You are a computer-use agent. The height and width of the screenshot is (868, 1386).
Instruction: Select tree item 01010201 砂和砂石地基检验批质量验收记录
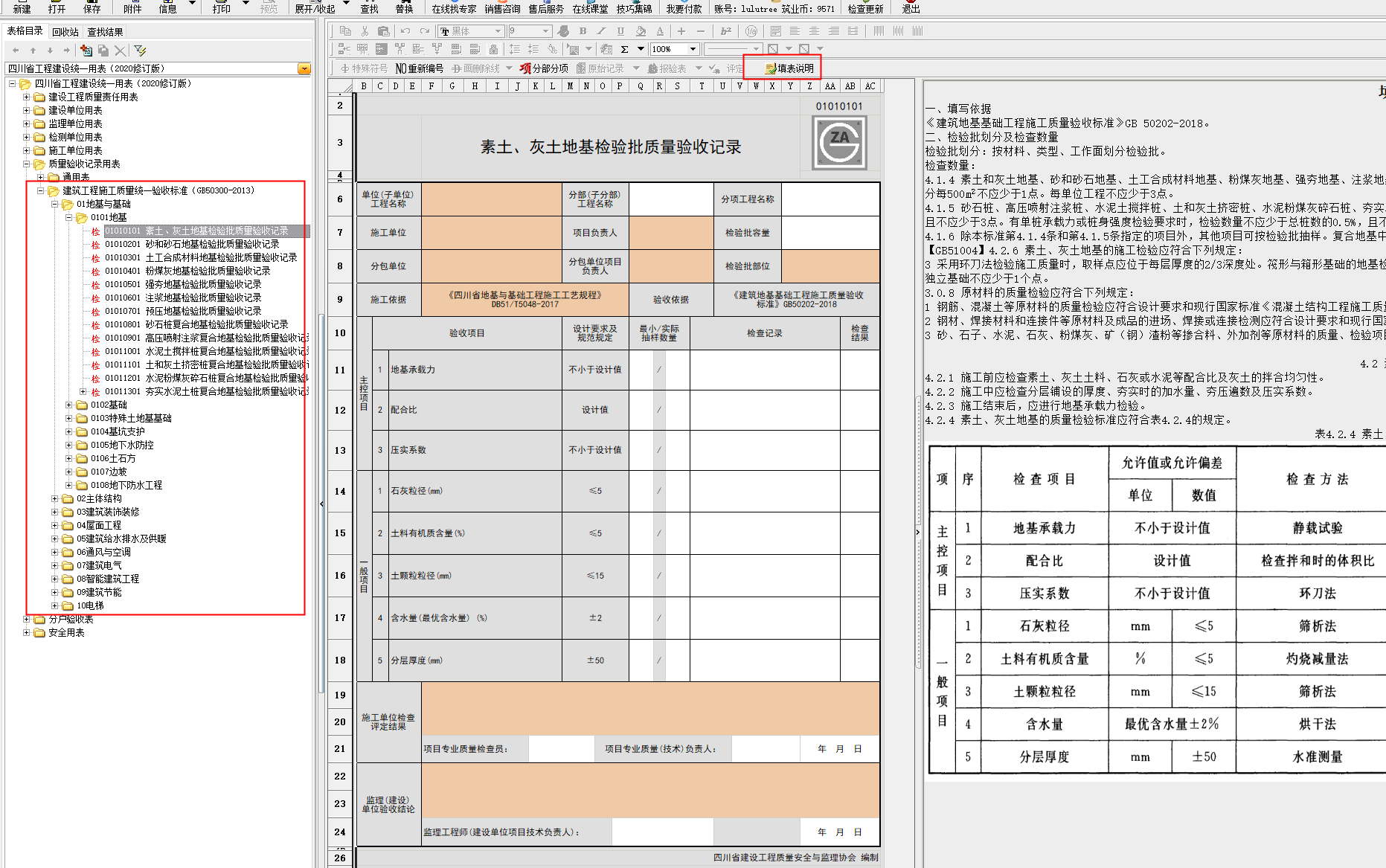tap(192, 245)
